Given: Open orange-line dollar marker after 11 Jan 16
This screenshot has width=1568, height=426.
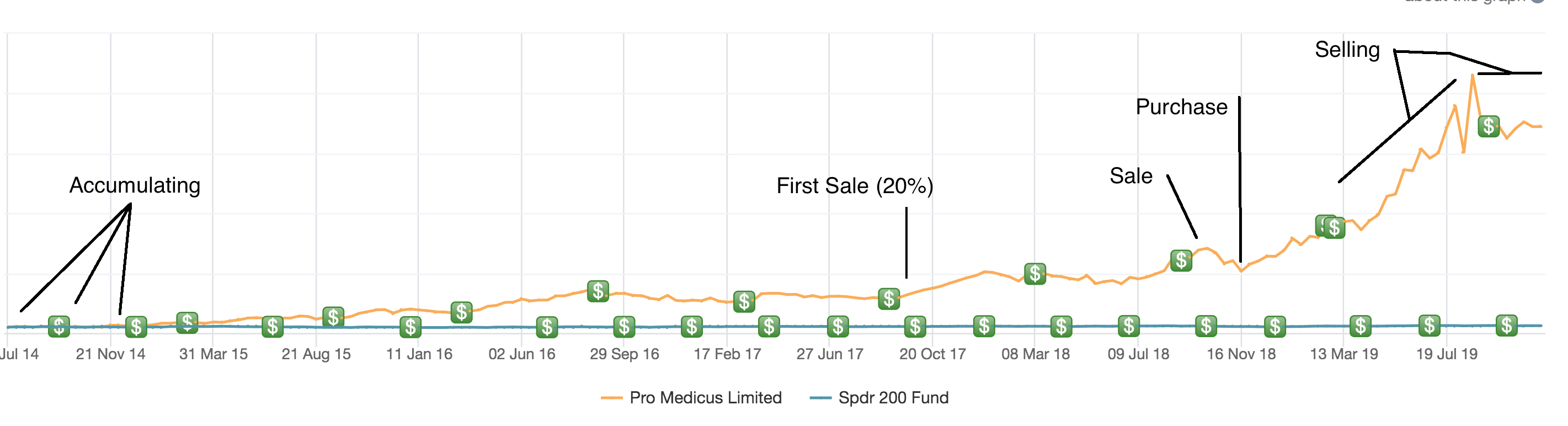Looking at the screenshot, I should (x=461, y=312).
